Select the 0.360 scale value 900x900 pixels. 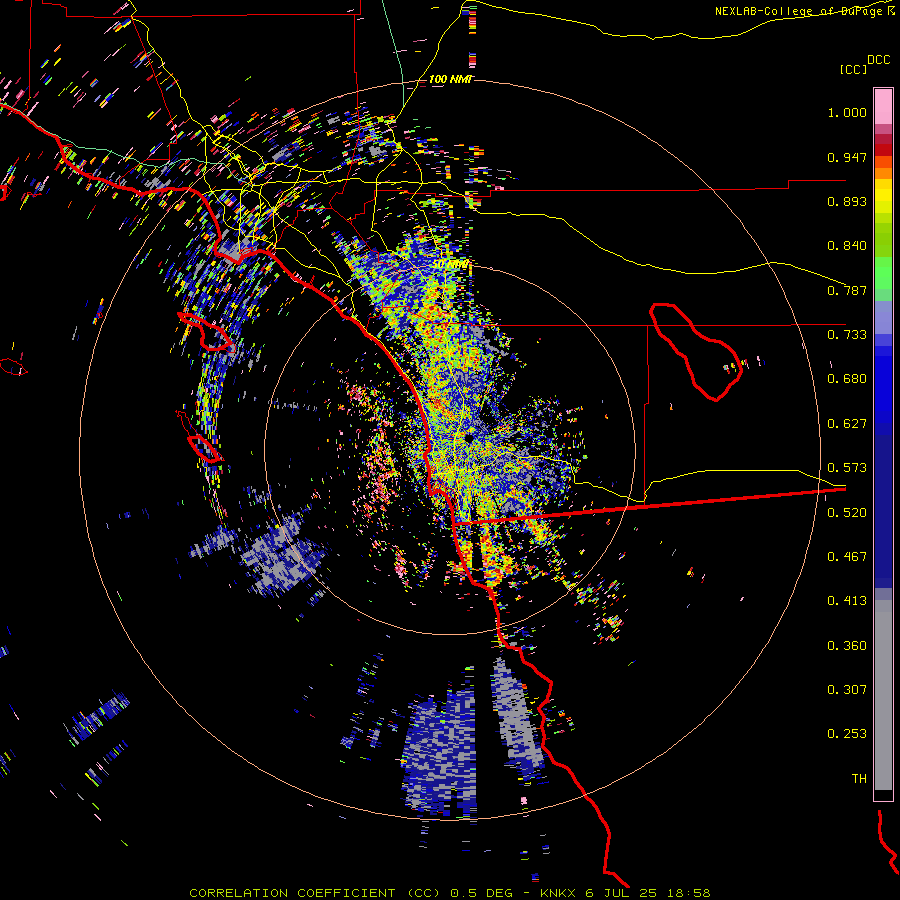[847, 646]
